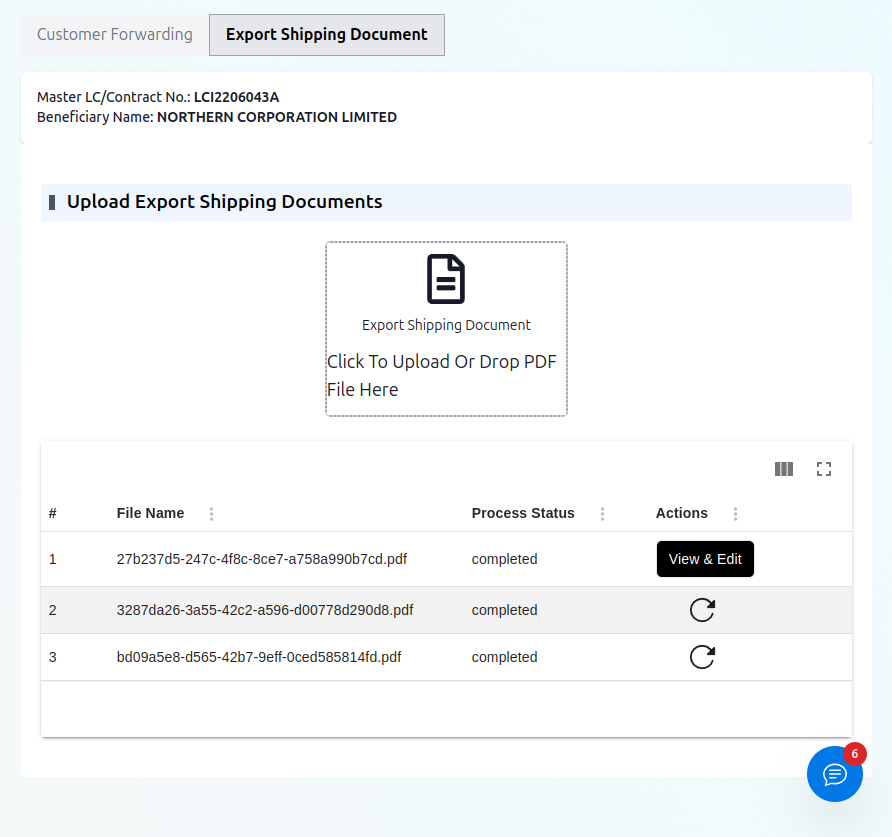Sort by the File Name header

point(150,513)
